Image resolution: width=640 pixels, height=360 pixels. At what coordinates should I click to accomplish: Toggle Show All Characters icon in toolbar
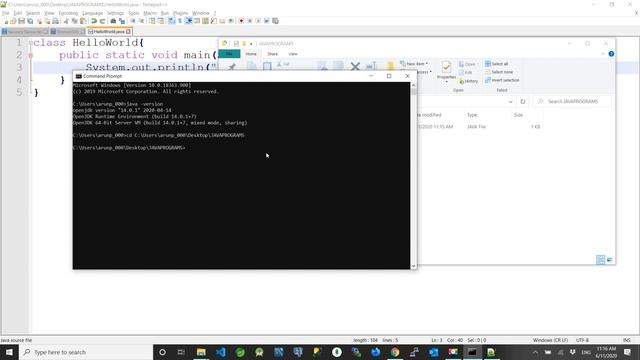180,21
